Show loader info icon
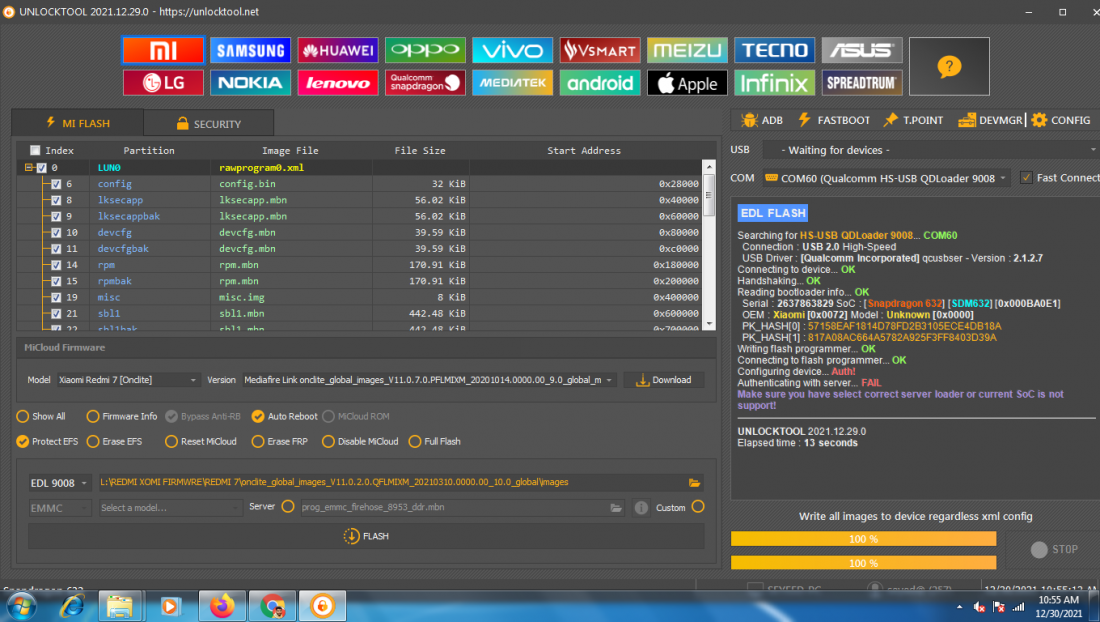Viewport: 1100px width, 622px height. pos(641,508)
